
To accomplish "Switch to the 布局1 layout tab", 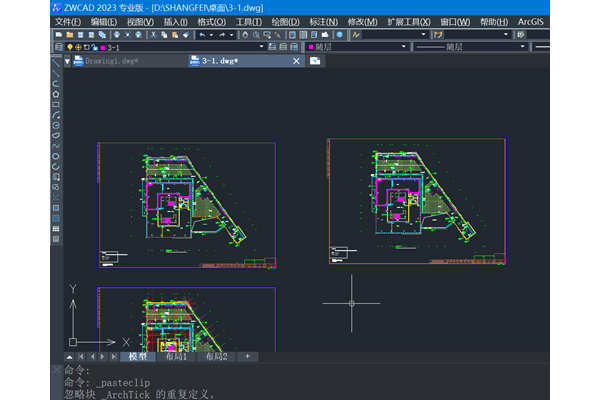I will click(x=176, y=356).
